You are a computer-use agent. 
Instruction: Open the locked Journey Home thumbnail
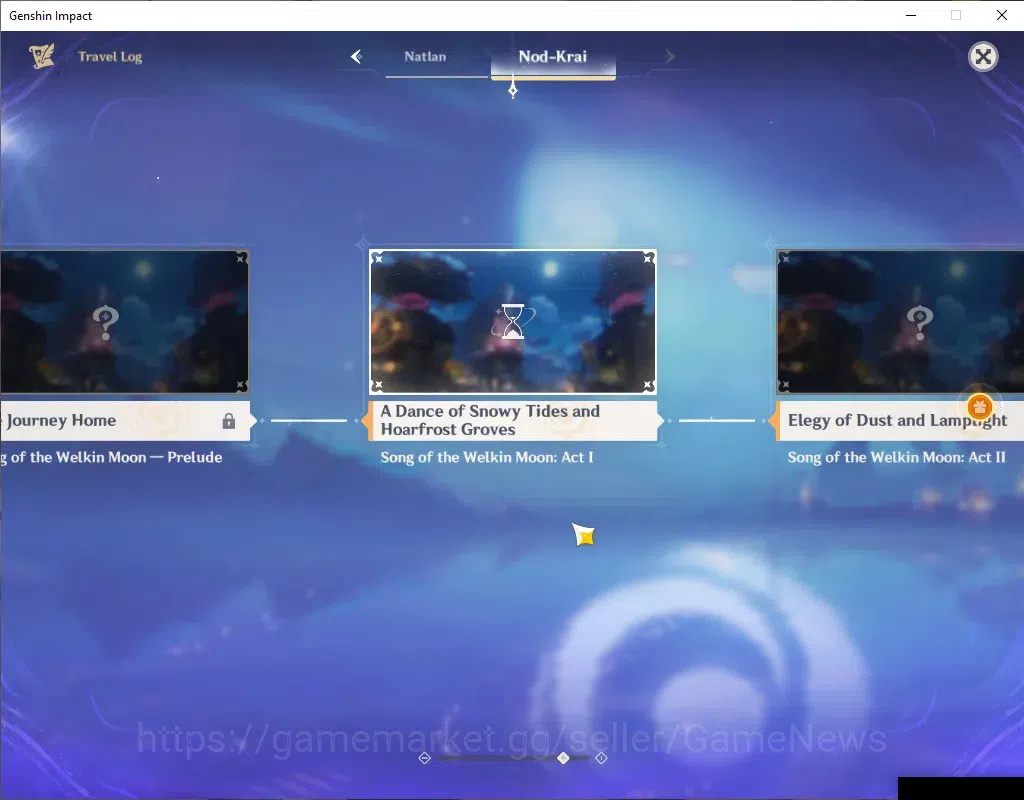click(x=124, y=322)
